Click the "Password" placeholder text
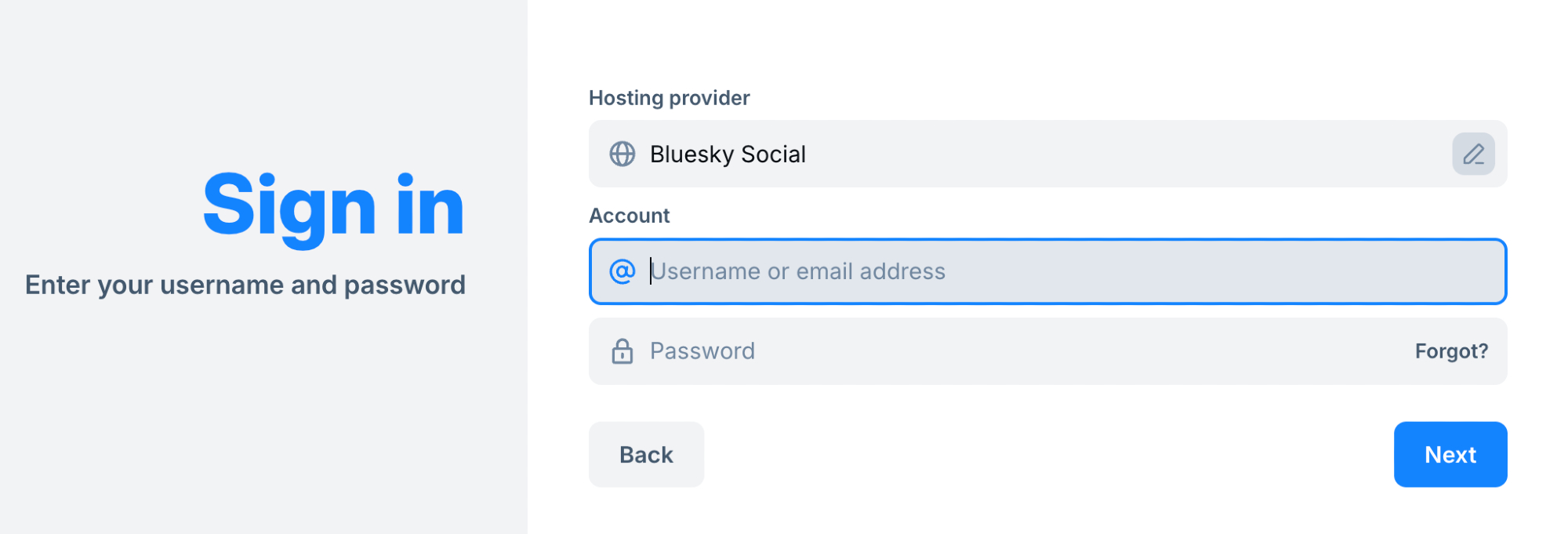Viewport: 1568px width, 534px height. tap(702, 351)
